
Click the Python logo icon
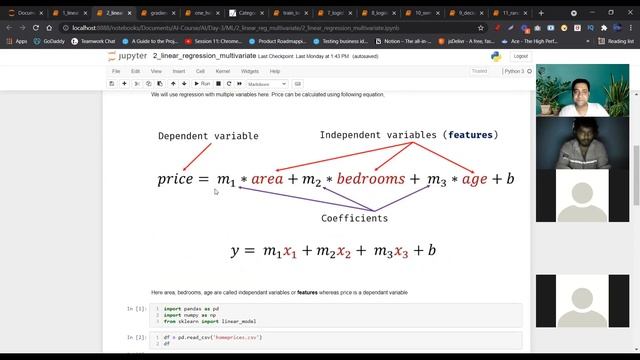(x=496, y=56)
